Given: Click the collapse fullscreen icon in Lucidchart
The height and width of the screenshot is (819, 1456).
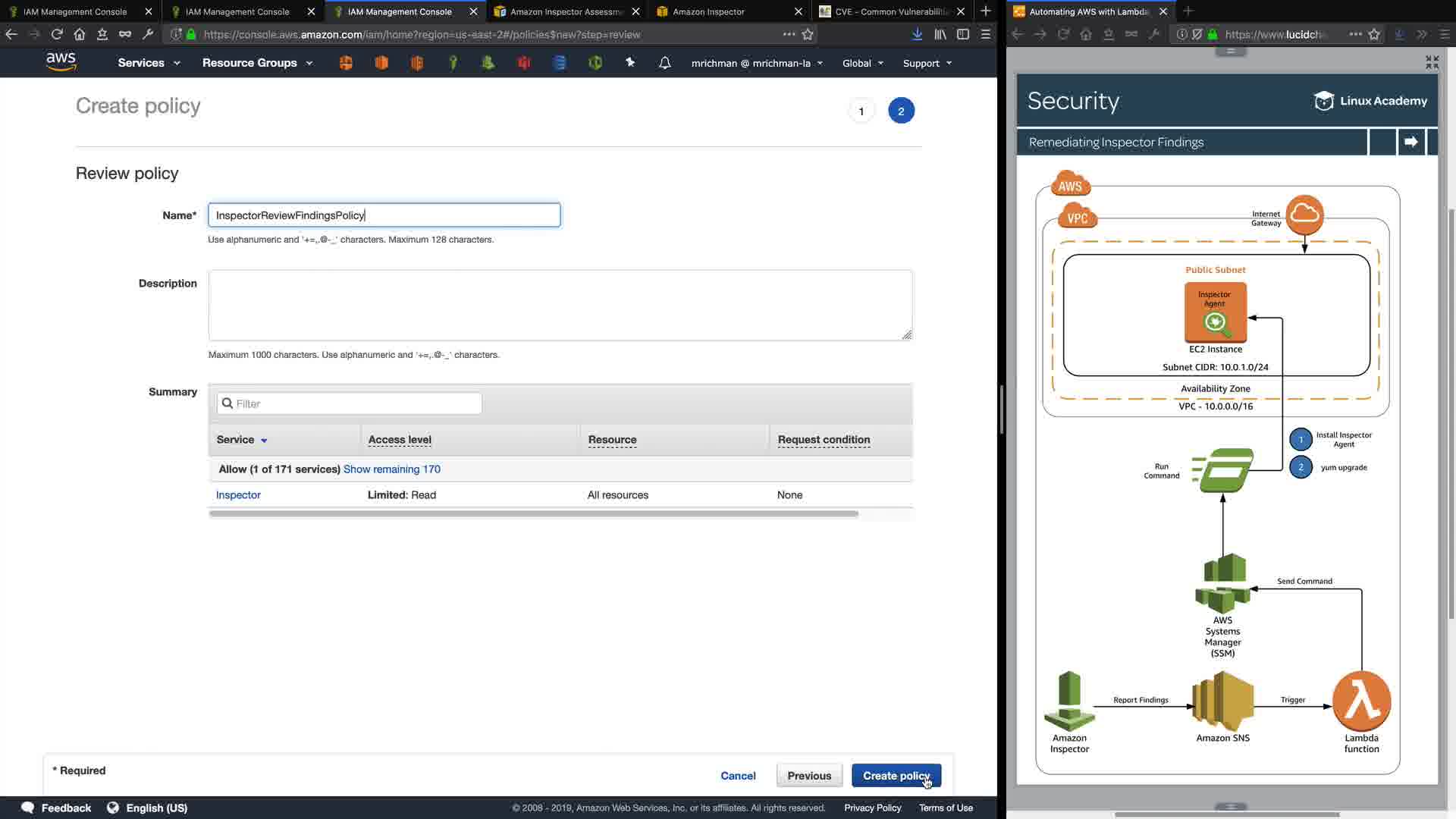Looking at the screenshot, I should coord(1431,62).
